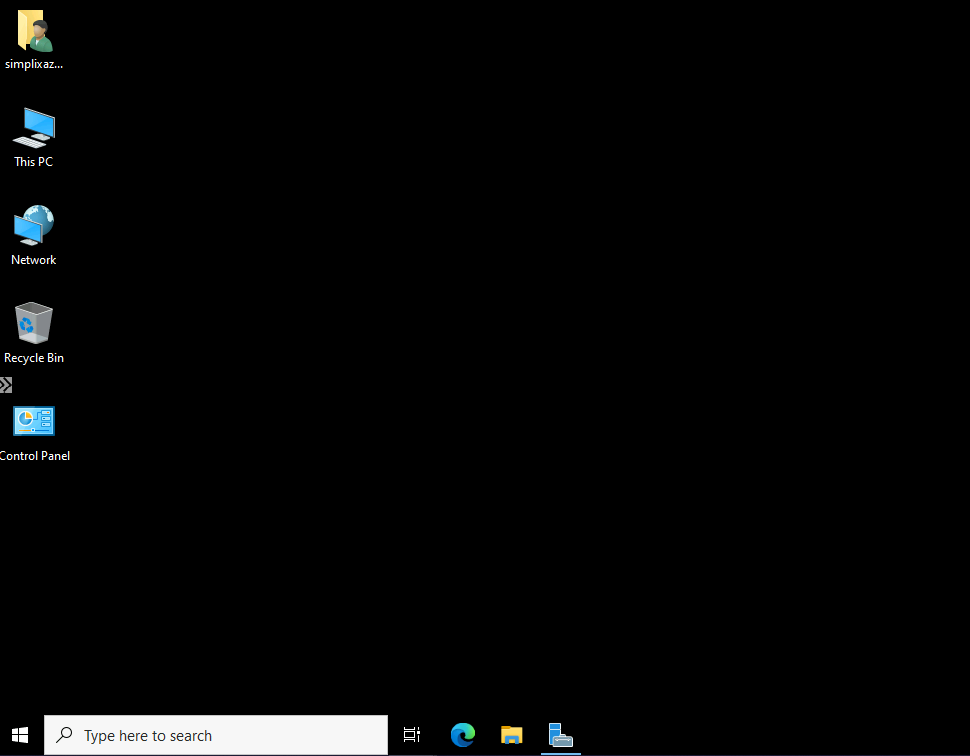Click the magnifier icon in search box

64,736
